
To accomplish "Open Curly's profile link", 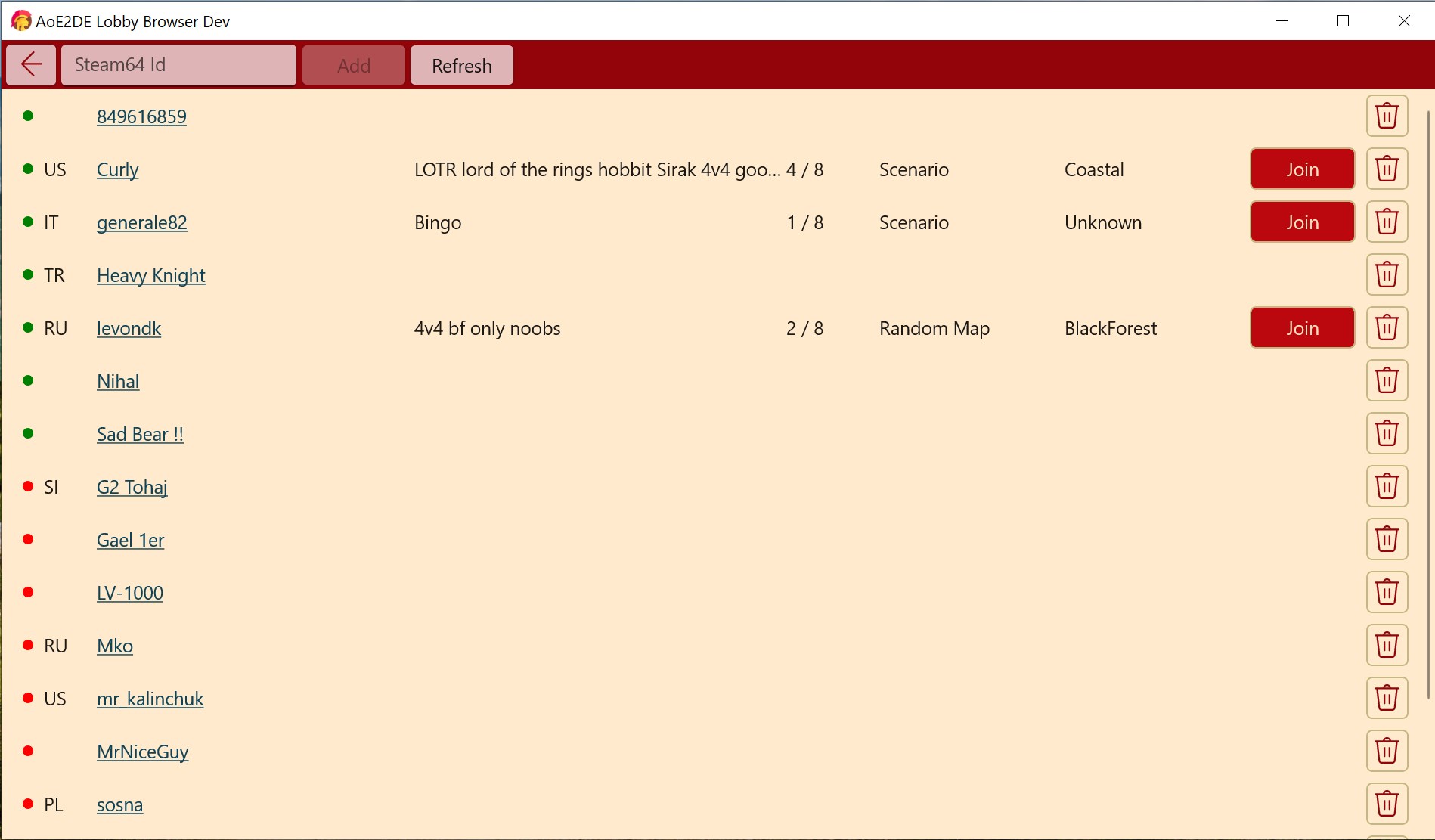I will (x=118, y=169).
